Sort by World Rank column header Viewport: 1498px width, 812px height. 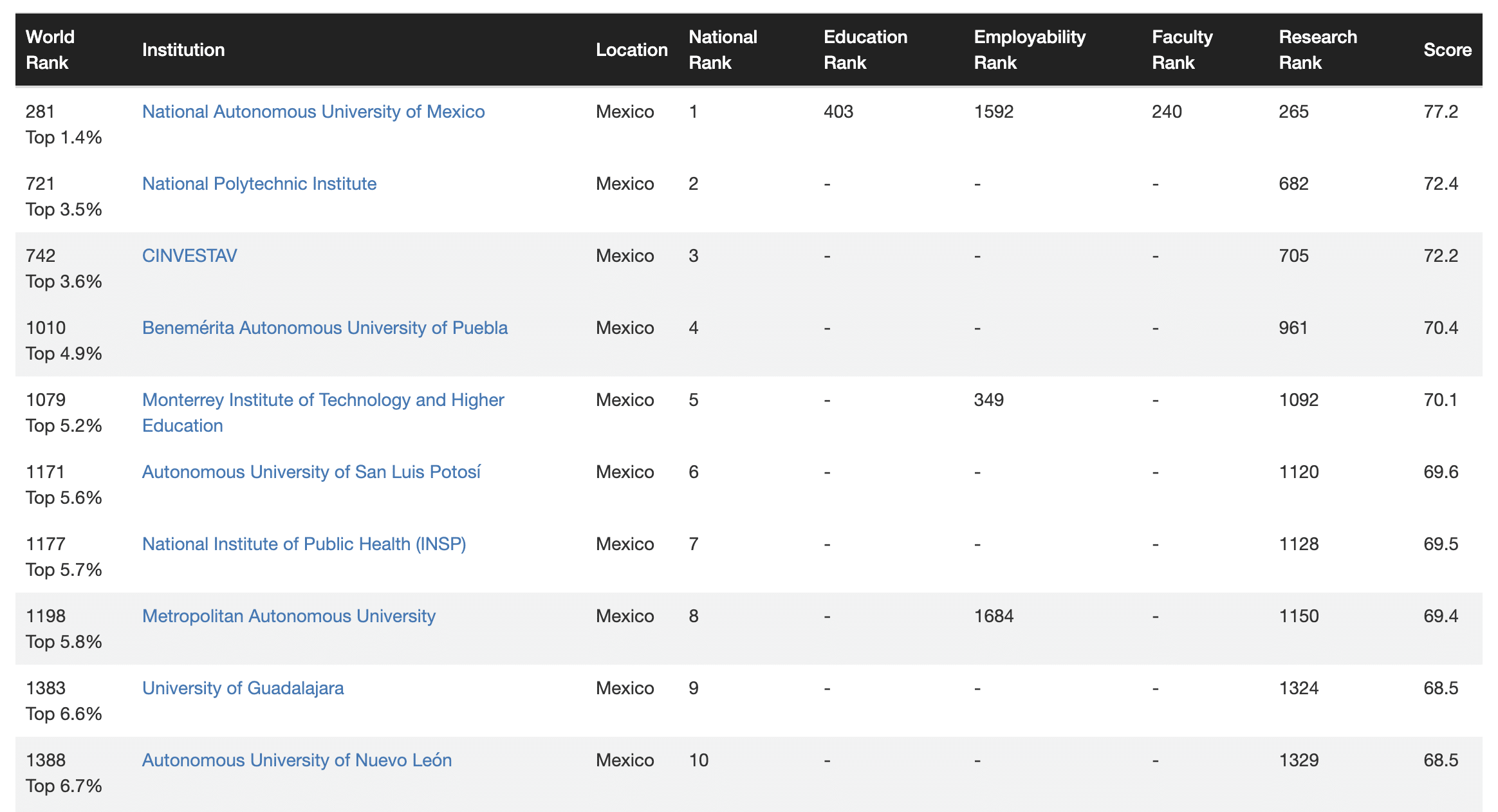click(50, 50)
